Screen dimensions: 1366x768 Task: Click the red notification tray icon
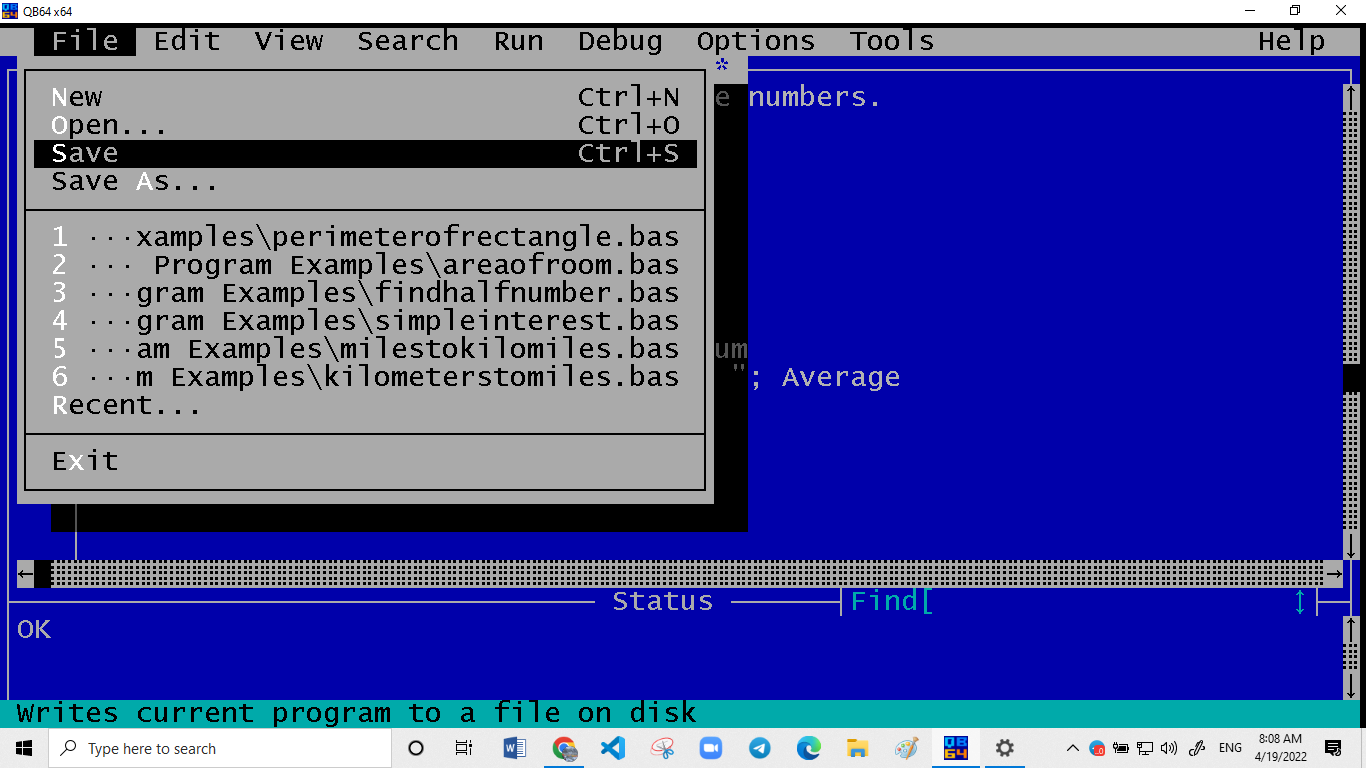[1097, 748]
